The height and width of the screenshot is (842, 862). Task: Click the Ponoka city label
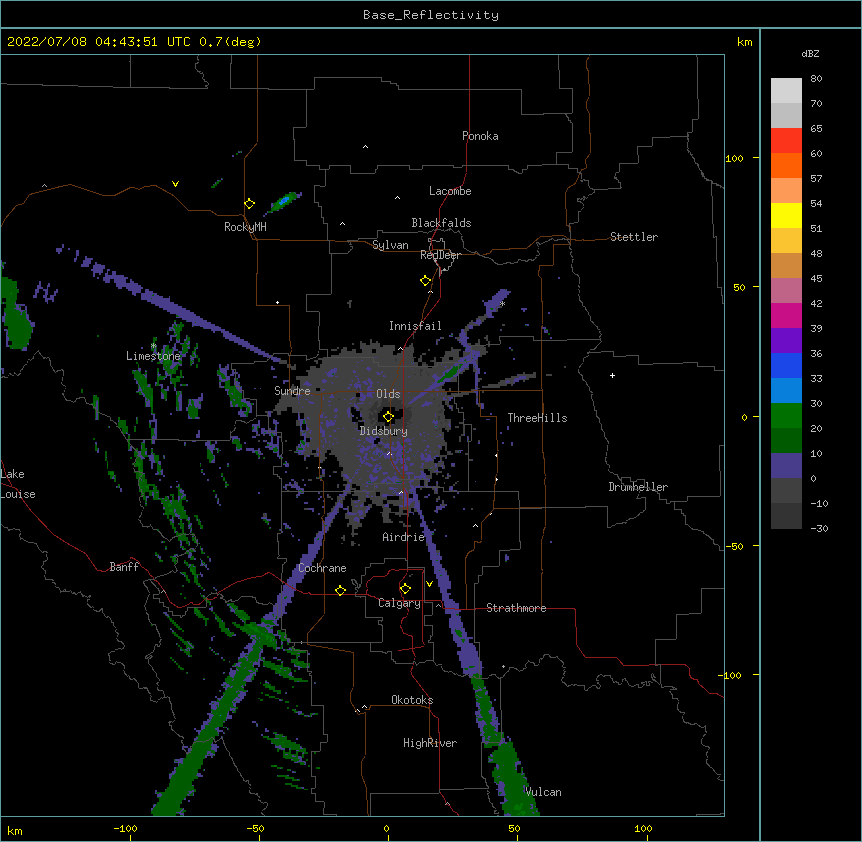tap(480, 136)
